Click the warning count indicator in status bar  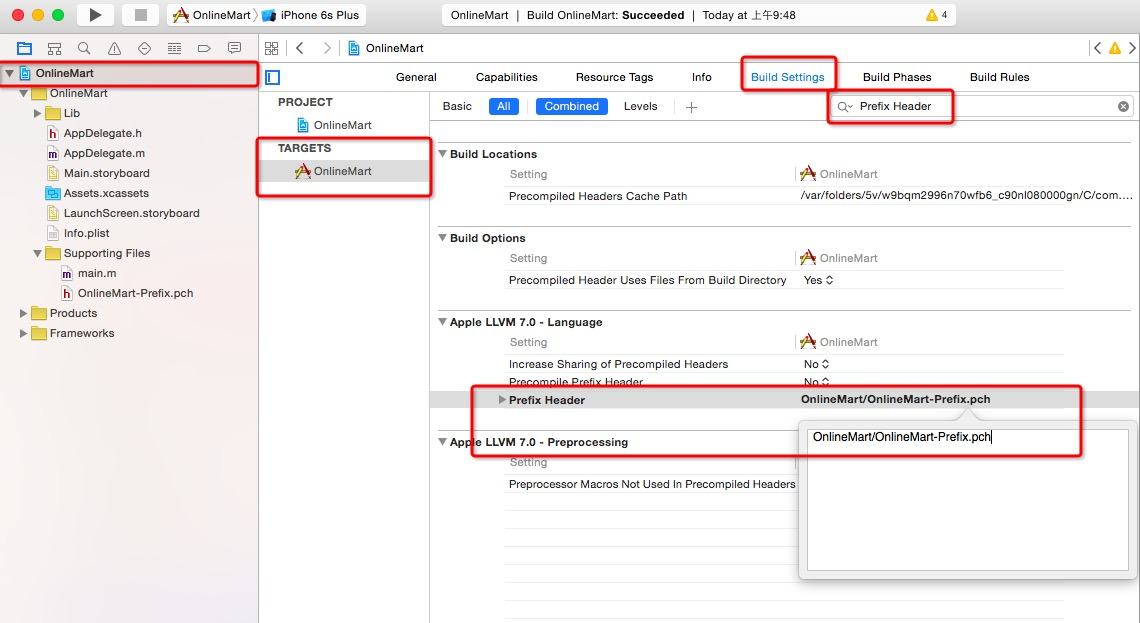[936, 15]
